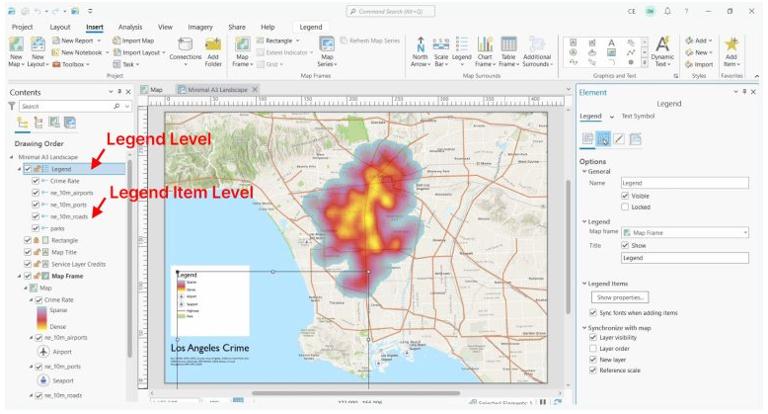Switch to Text Symbol tab
This screenshot has height=414, width=768.
[638, 116]
